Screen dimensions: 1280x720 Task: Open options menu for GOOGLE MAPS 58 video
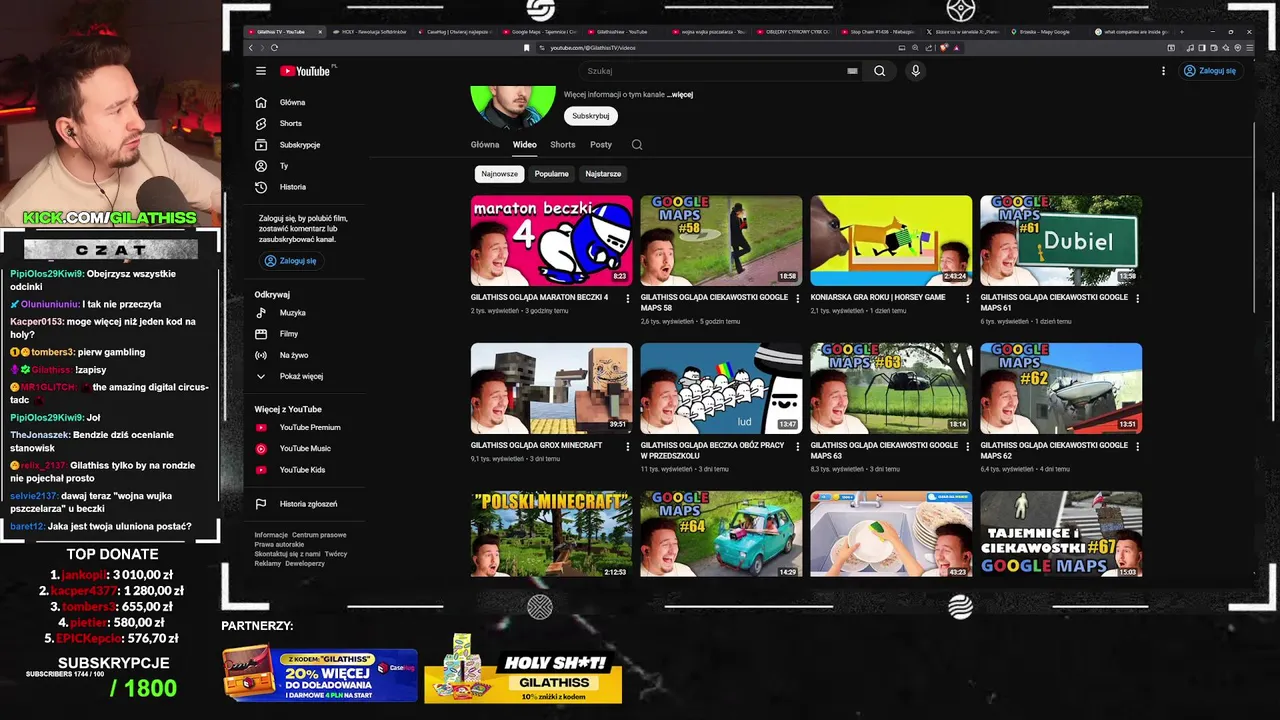pyautogui.click(x=798, y=298)
